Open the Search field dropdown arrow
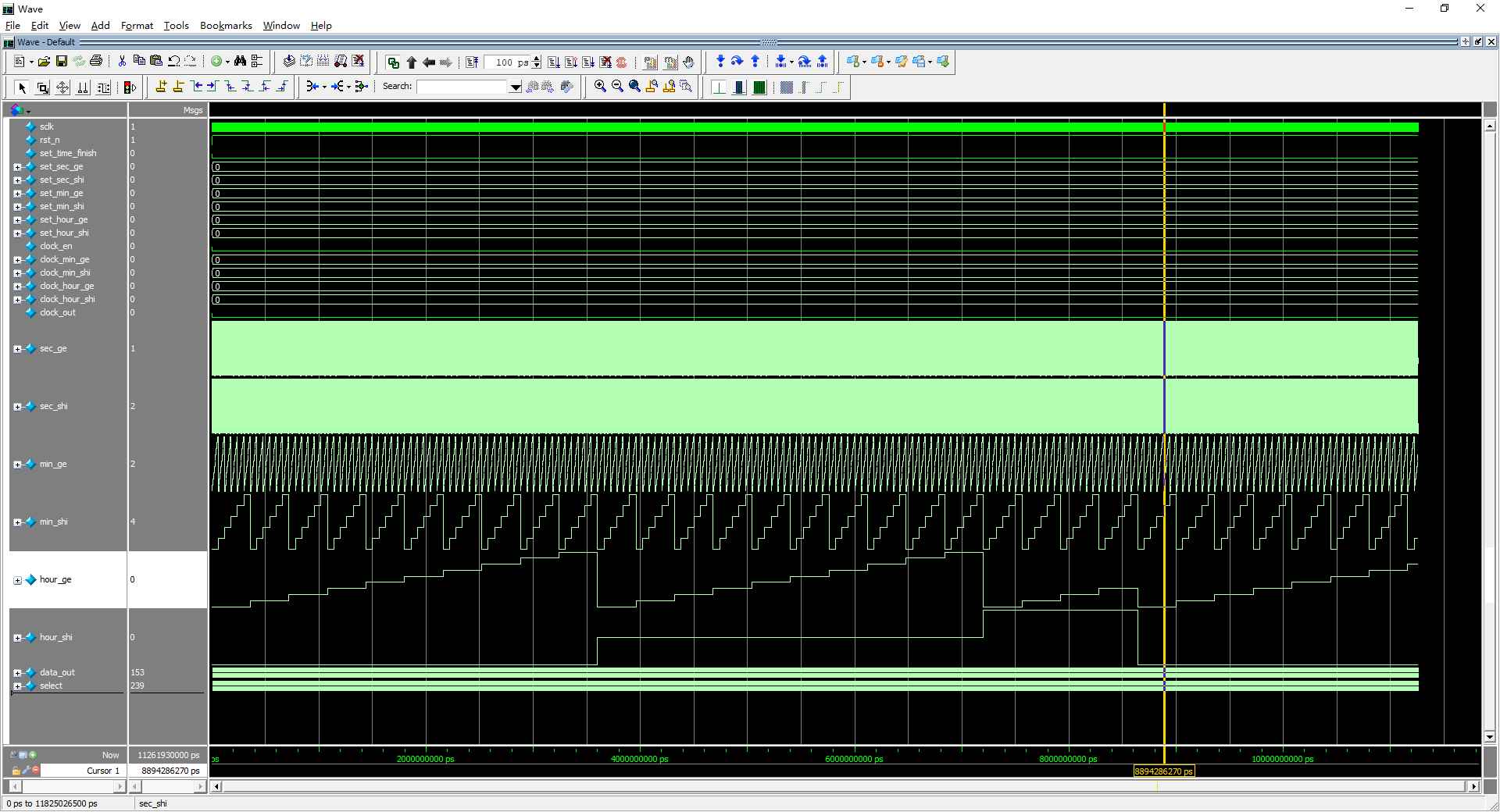Image resolution: width=1500 pixels, height=812 pixels. 516,87
